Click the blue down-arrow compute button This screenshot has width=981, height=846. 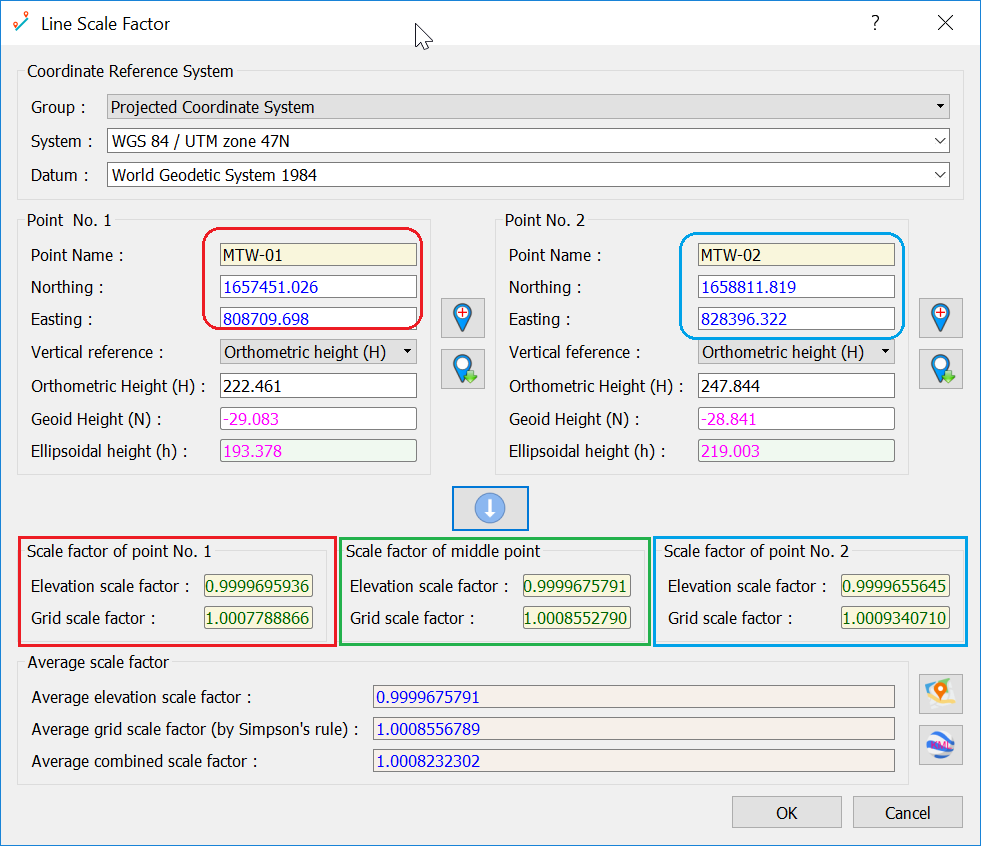[490, 508]
